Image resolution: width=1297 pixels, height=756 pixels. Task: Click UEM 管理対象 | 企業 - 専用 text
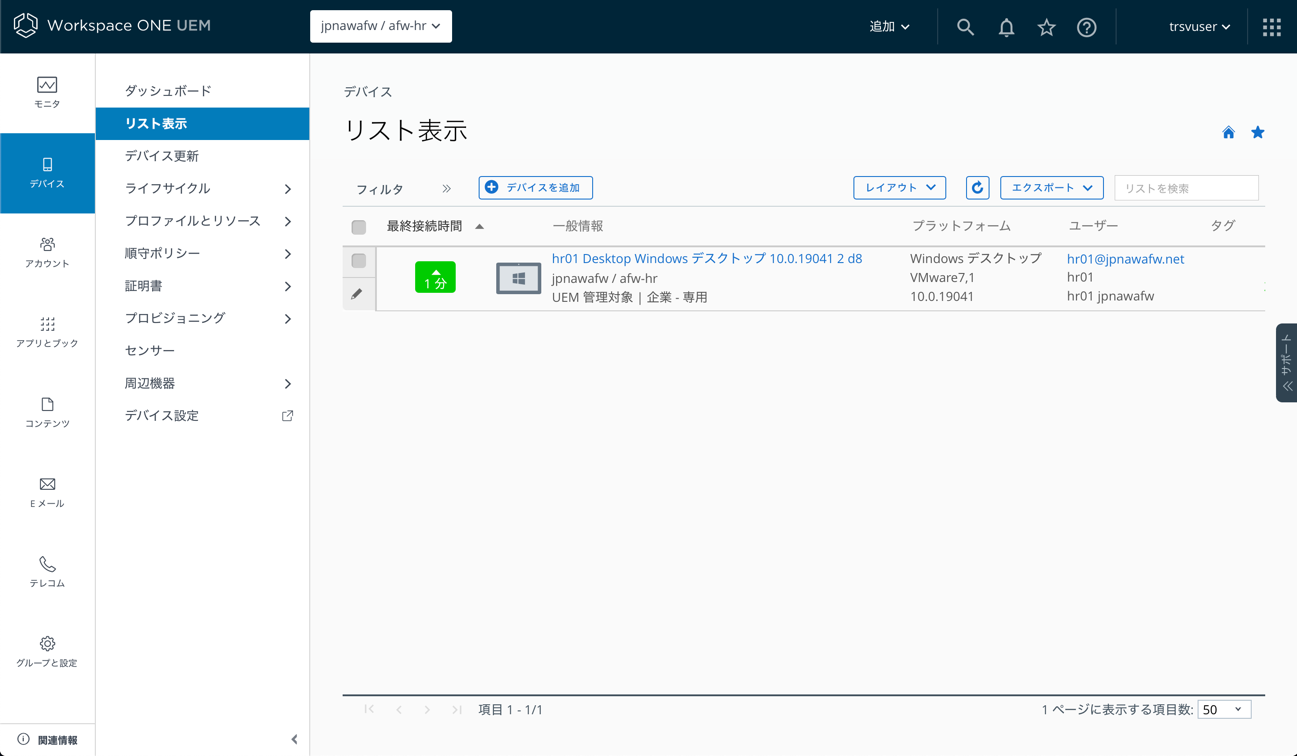[630, 297]
